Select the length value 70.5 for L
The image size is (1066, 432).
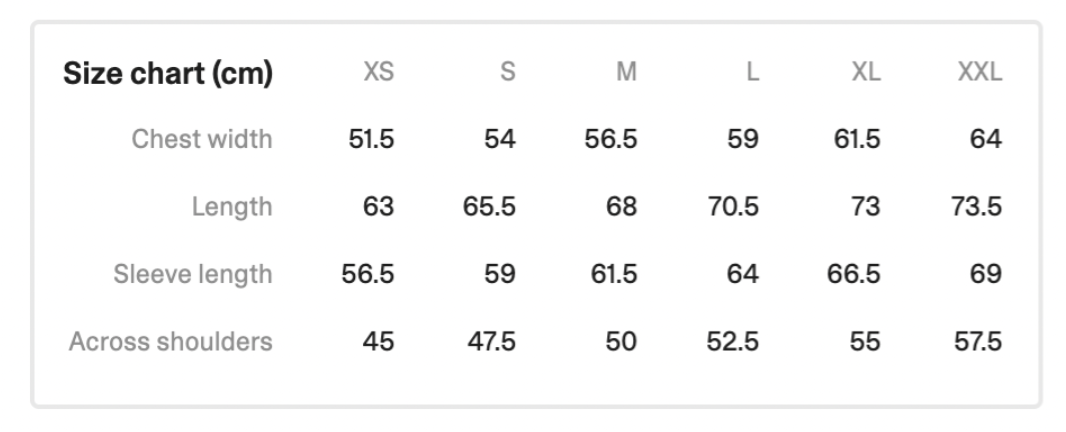coord(733,207)
